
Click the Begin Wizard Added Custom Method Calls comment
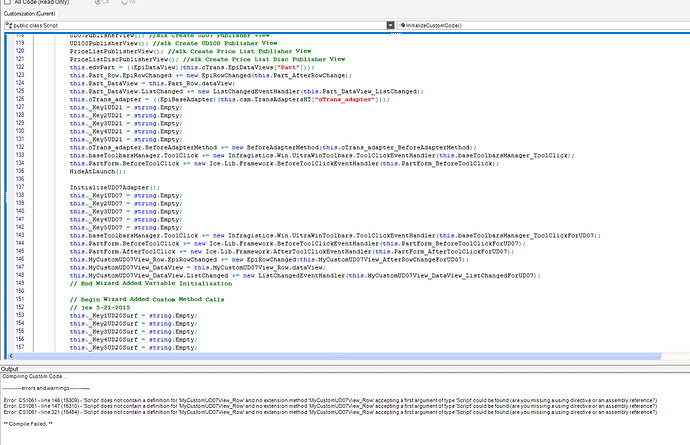click(147, 299)
